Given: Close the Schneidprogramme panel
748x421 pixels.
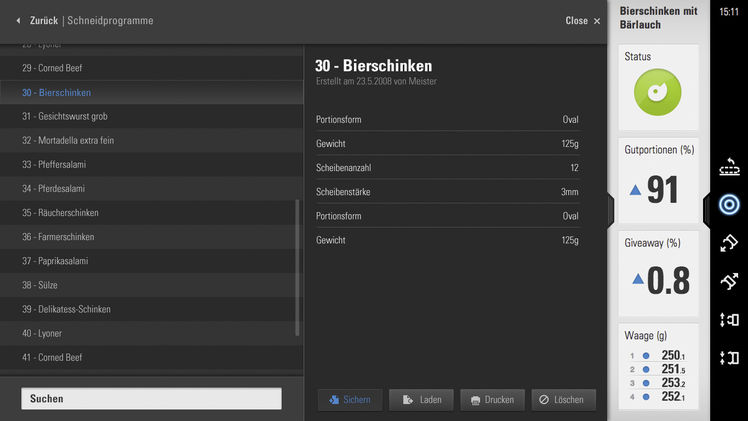Looking at the screenshot, I should (583, 20).
